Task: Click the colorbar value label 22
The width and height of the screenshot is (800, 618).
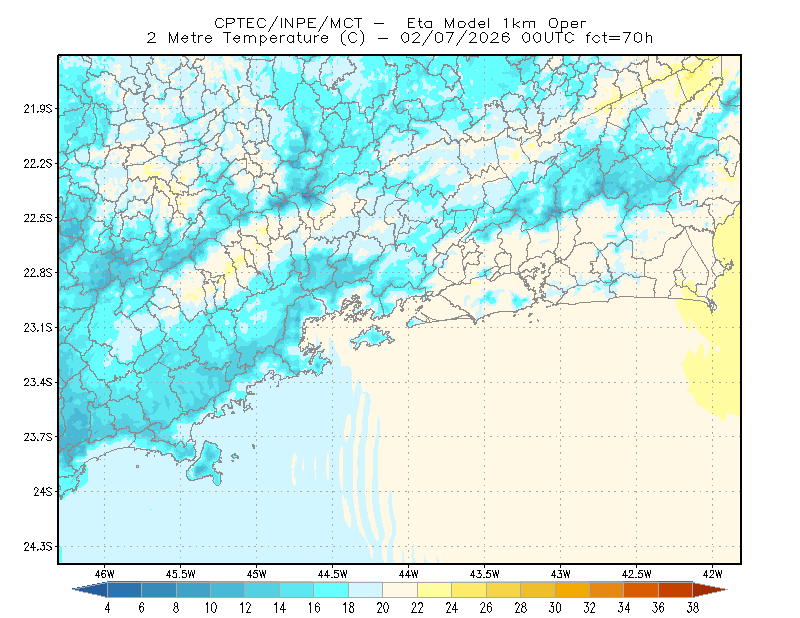Action: pos(417,608)
